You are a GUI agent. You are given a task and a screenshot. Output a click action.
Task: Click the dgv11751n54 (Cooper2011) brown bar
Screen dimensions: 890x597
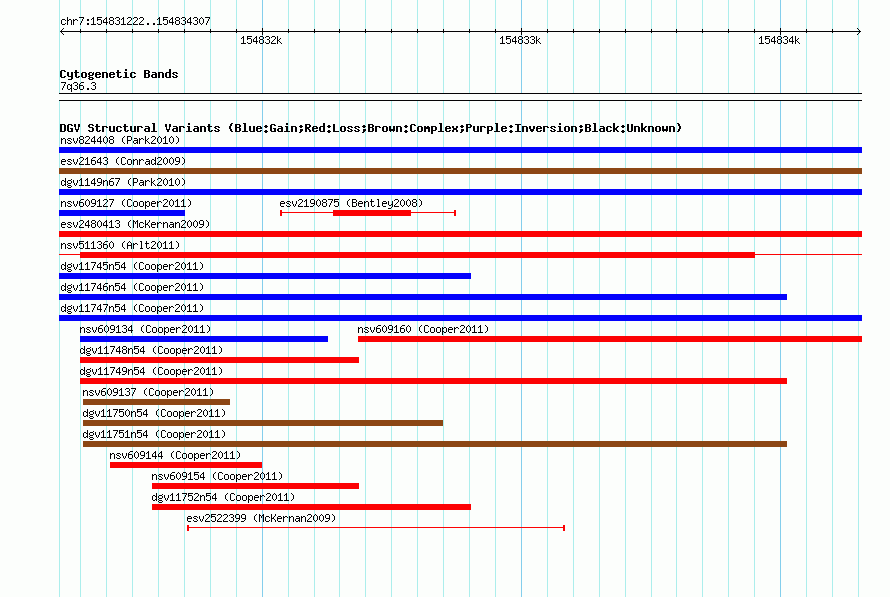tap(435, 444)
